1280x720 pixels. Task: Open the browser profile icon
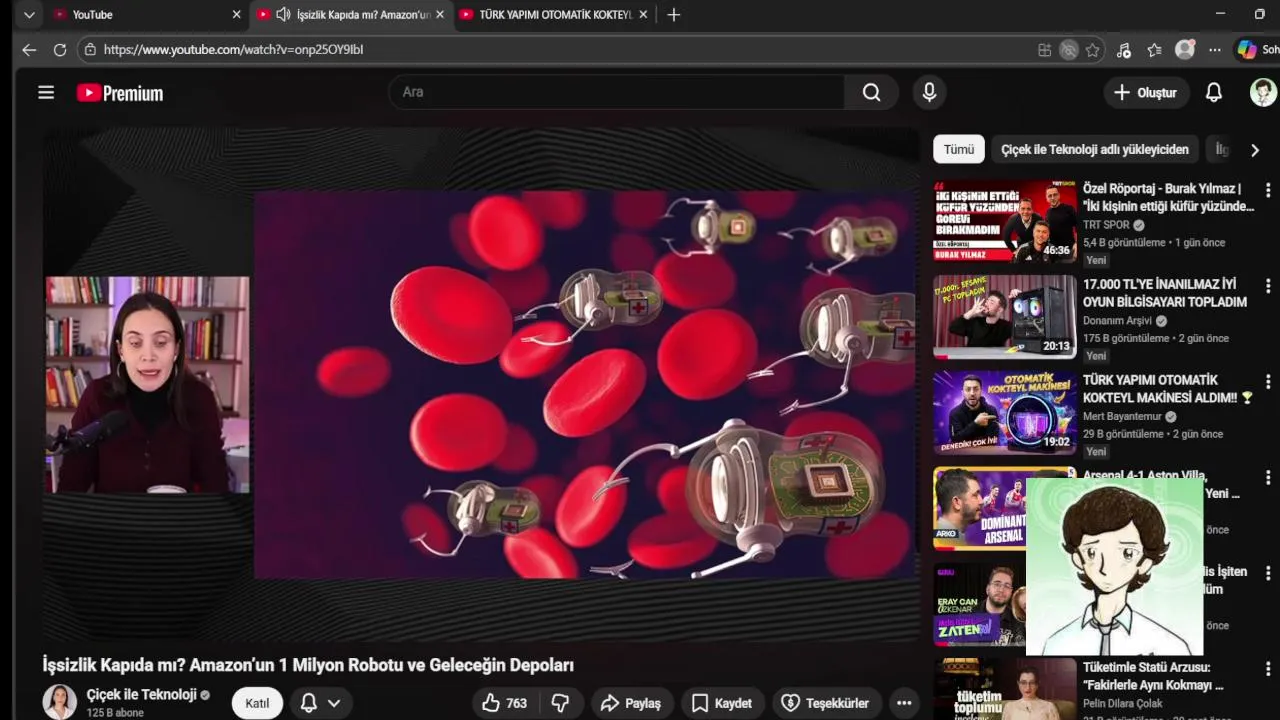[1185, 49]
